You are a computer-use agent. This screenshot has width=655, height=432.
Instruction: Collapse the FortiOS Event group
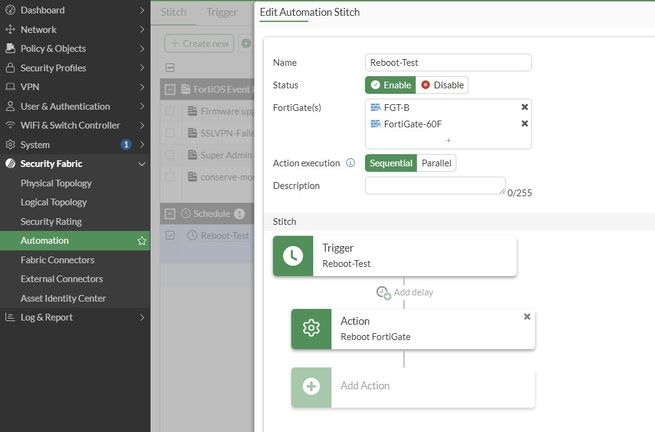(170, 89)
